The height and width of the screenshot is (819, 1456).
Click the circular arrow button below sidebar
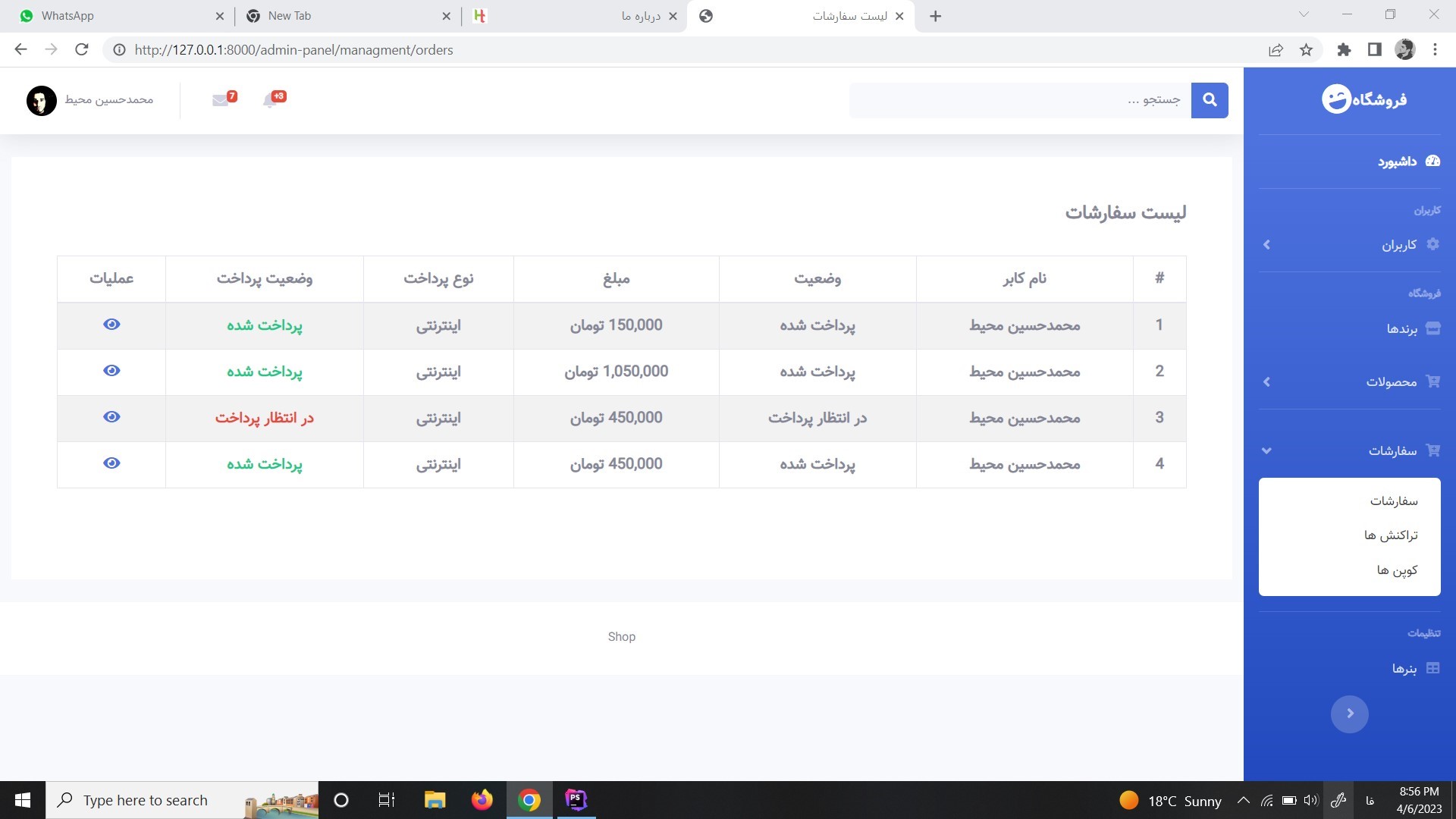point(1349,714)
